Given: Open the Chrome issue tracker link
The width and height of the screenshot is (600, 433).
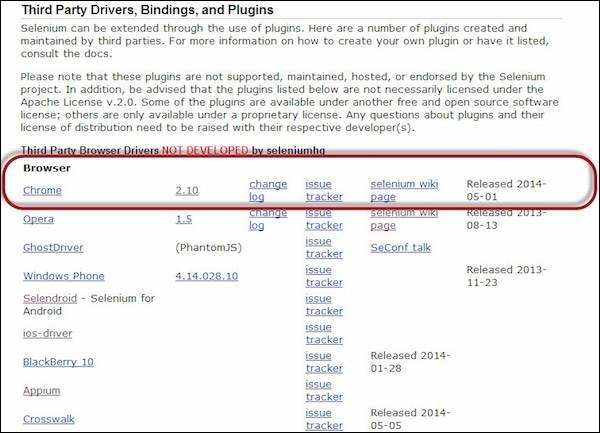Looking at the screenshot, I should pos(324,190).
